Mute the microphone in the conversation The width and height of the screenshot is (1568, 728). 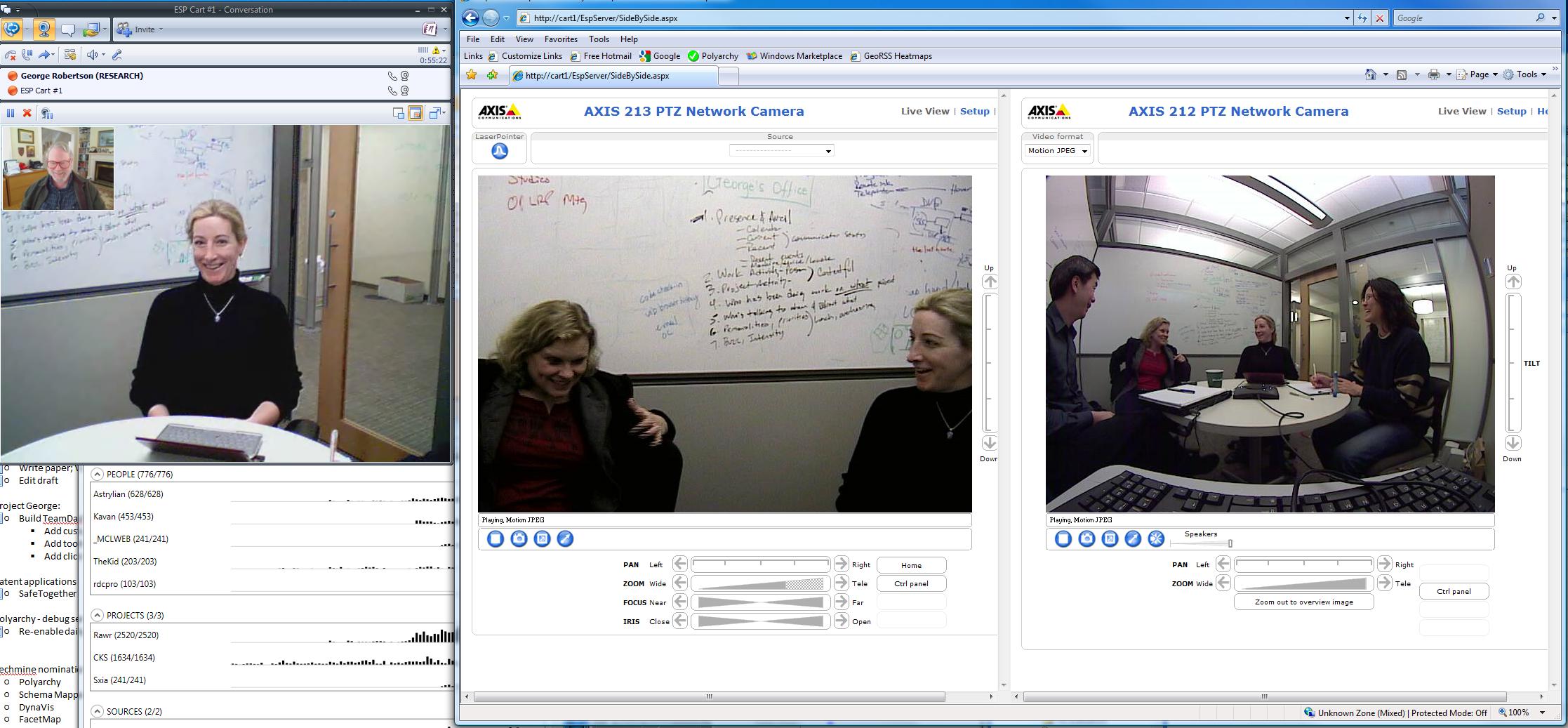click(x=117, y=55)
